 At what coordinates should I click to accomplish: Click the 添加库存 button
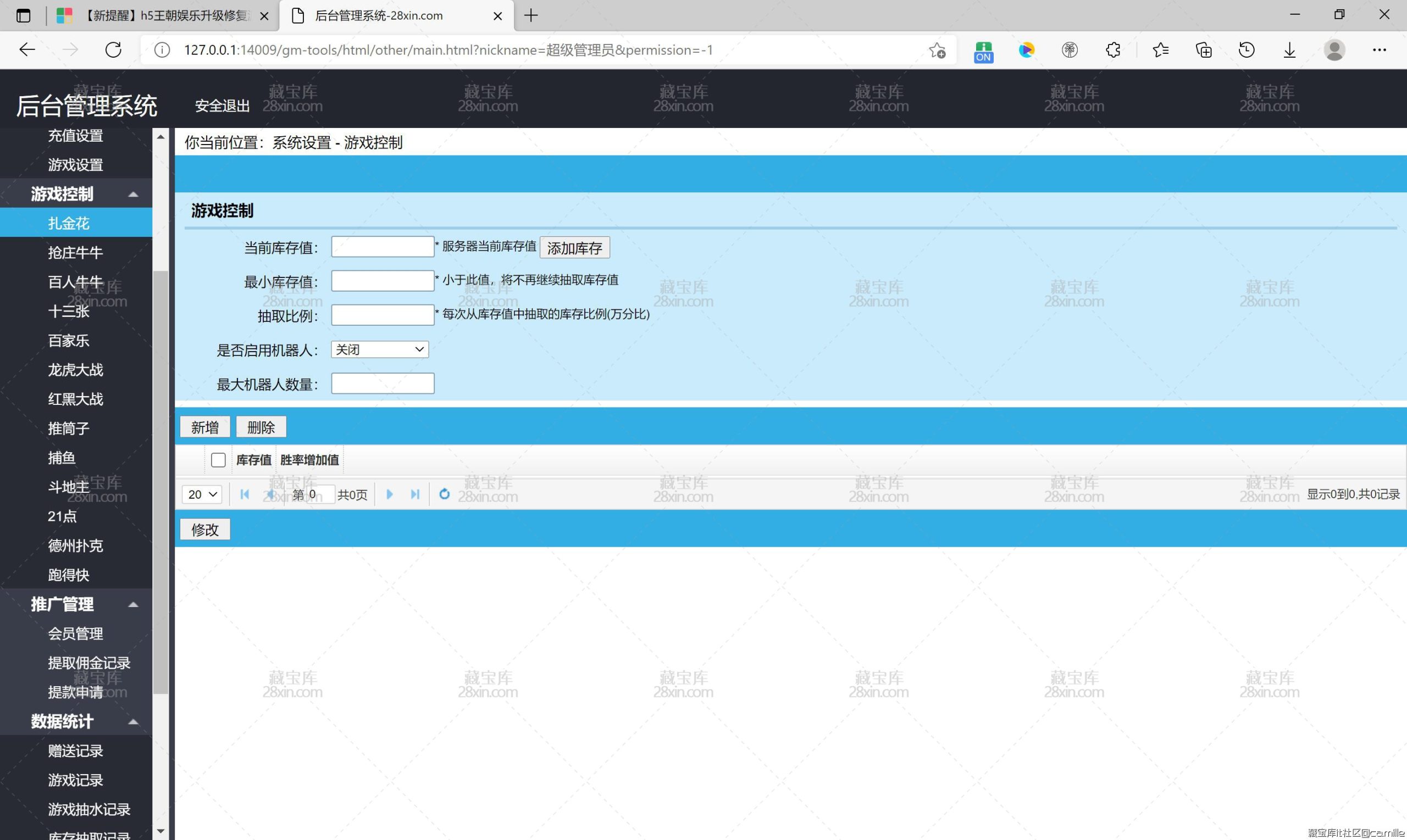[574, 248]
